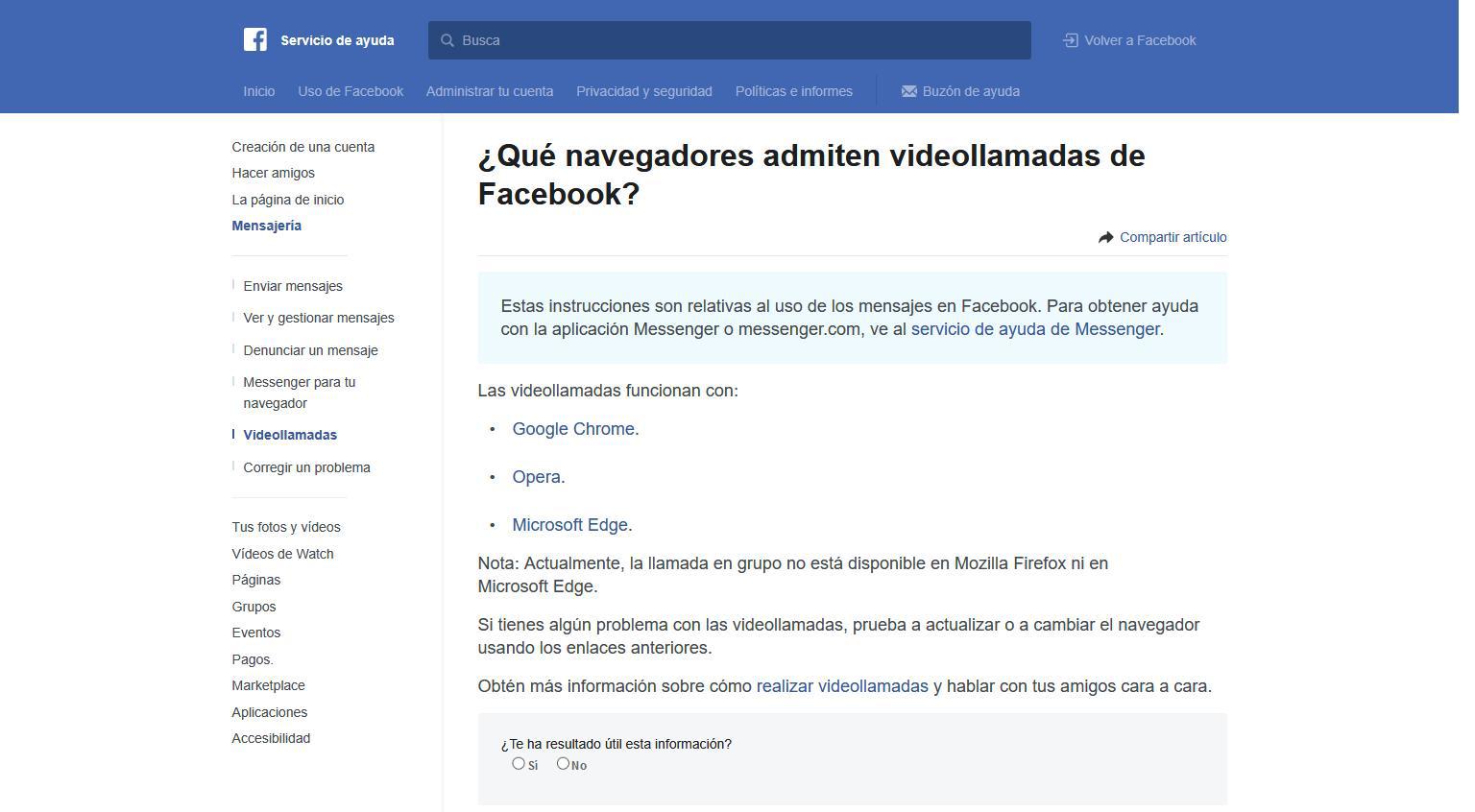
Task: Open the Google Chrome link
Action: tap(573, 429)
